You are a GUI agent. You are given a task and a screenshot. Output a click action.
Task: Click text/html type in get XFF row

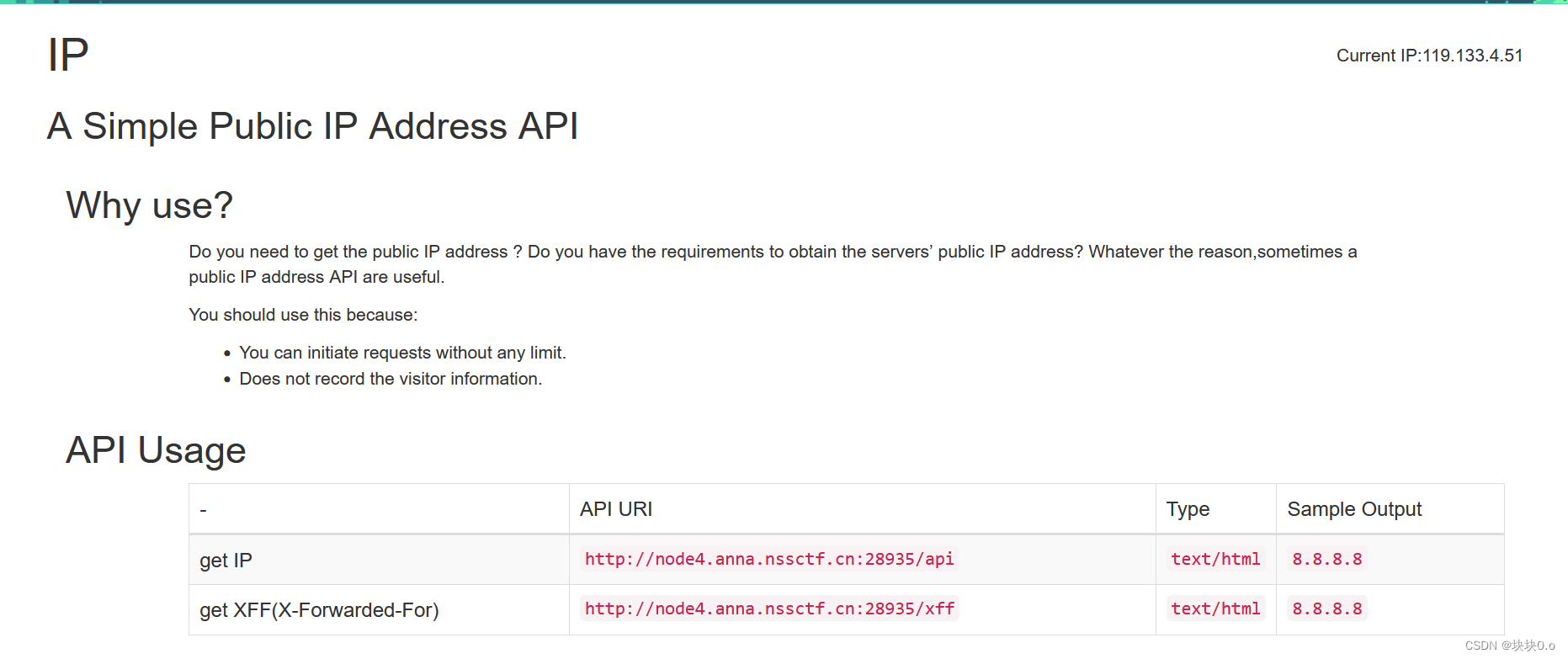1215,609
